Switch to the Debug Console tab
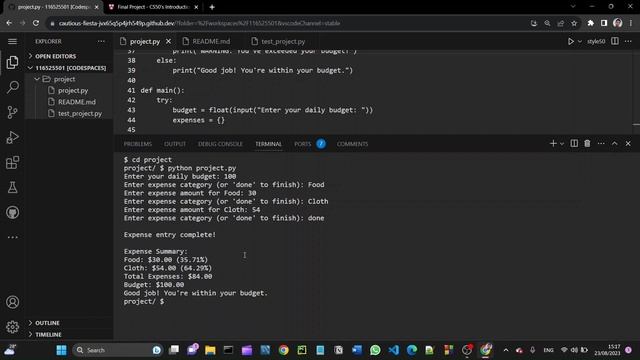Screen dimensions: 640x360 (x=220, y=144)
